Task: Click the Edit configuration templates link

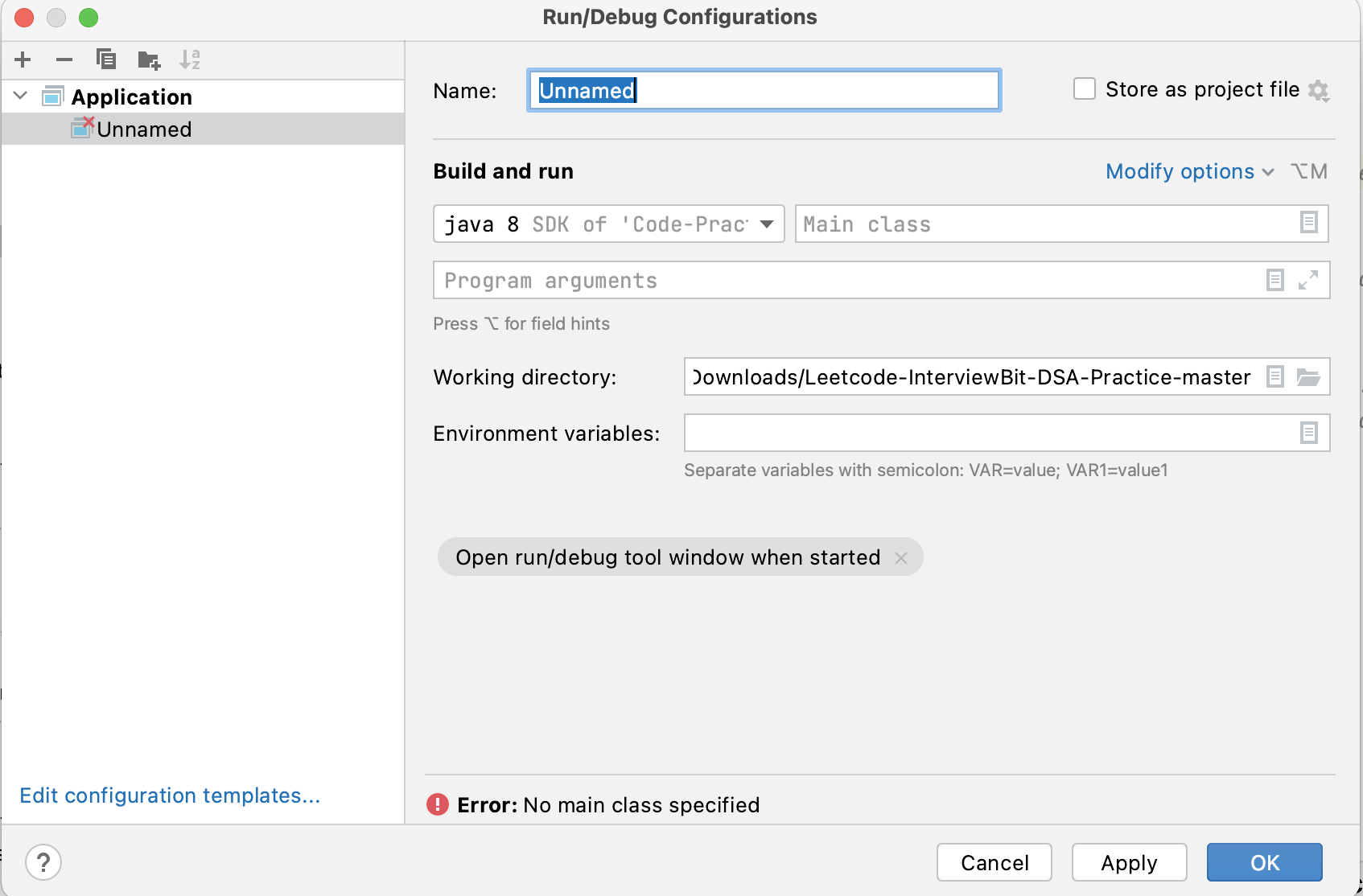Action: [x=170, y=795]
